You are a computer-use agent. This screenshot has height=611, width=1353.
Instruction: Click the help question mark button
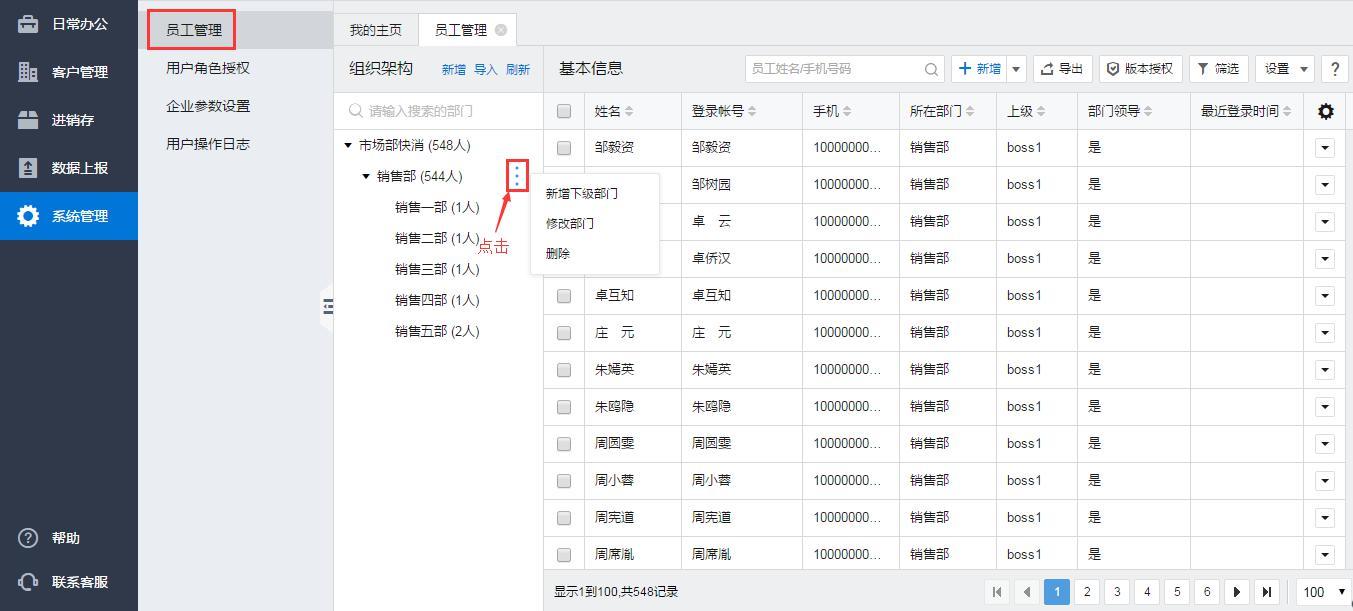(x=1334, y=69)
